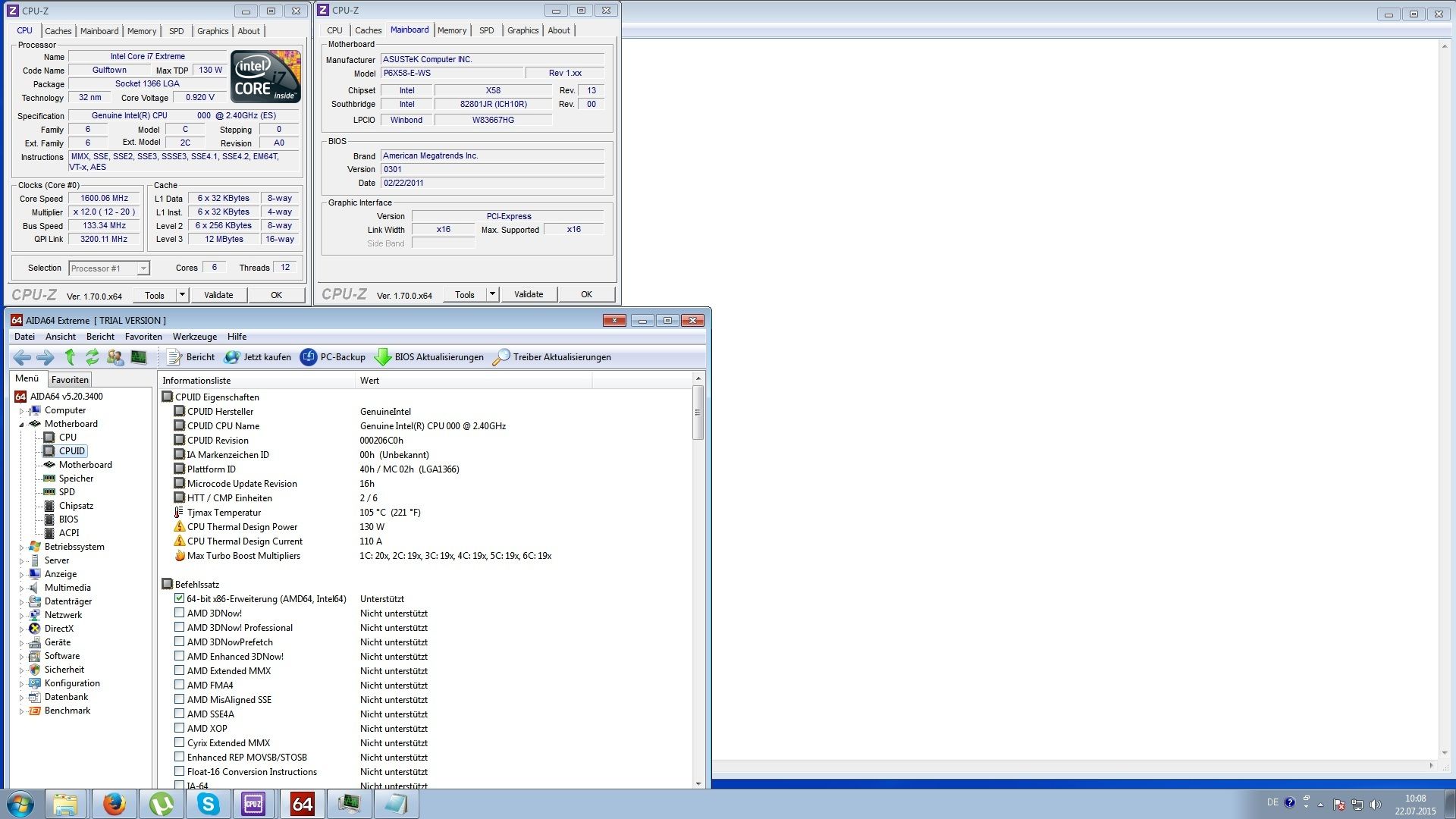Toggle AMD 3DNowPrefetch checkbox
Screen dimensions: 1456x819
coord(180,642)
